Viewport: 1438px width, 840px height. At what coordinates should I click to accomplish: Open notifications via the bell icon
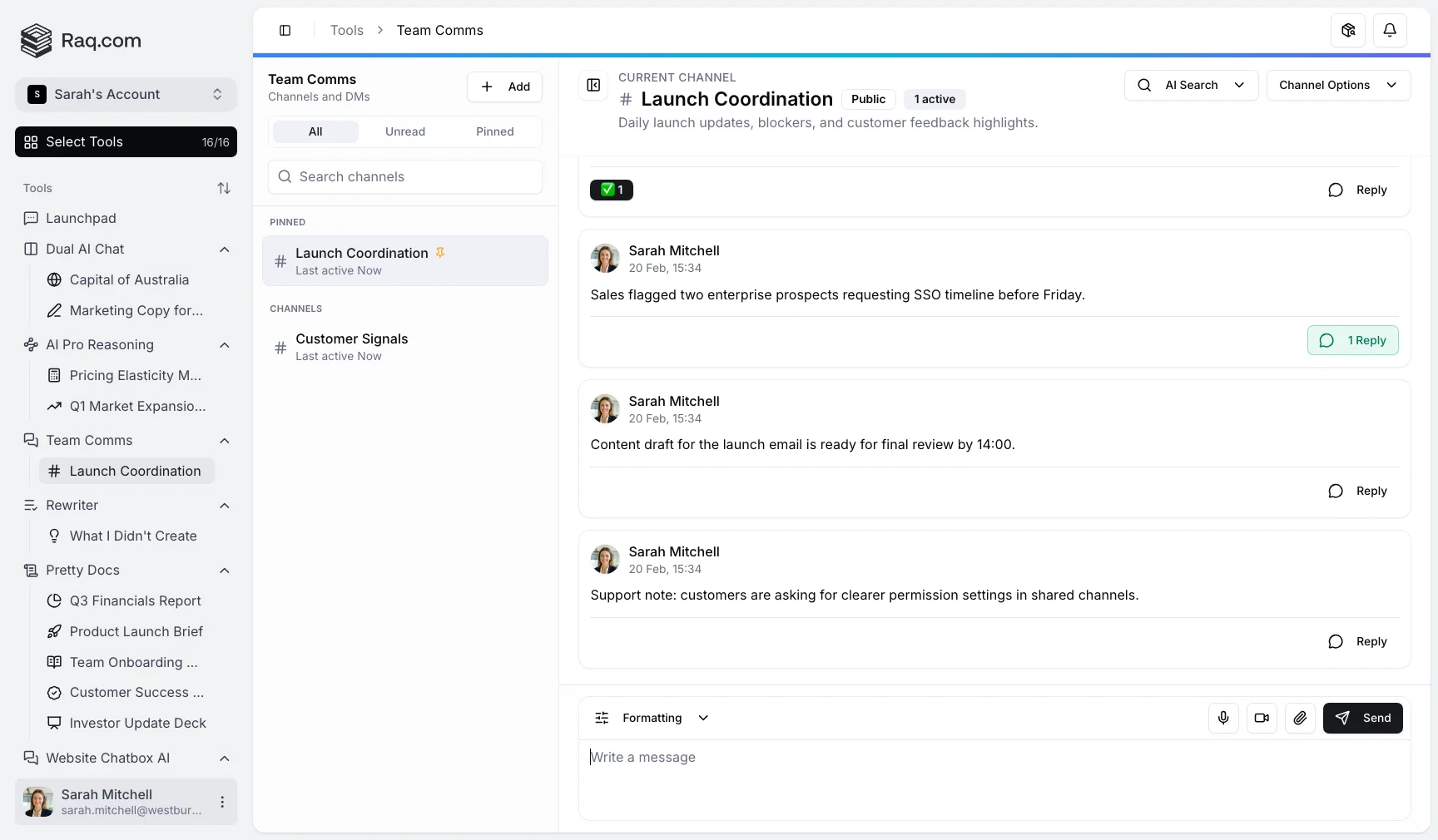(x=1389, y=30)
